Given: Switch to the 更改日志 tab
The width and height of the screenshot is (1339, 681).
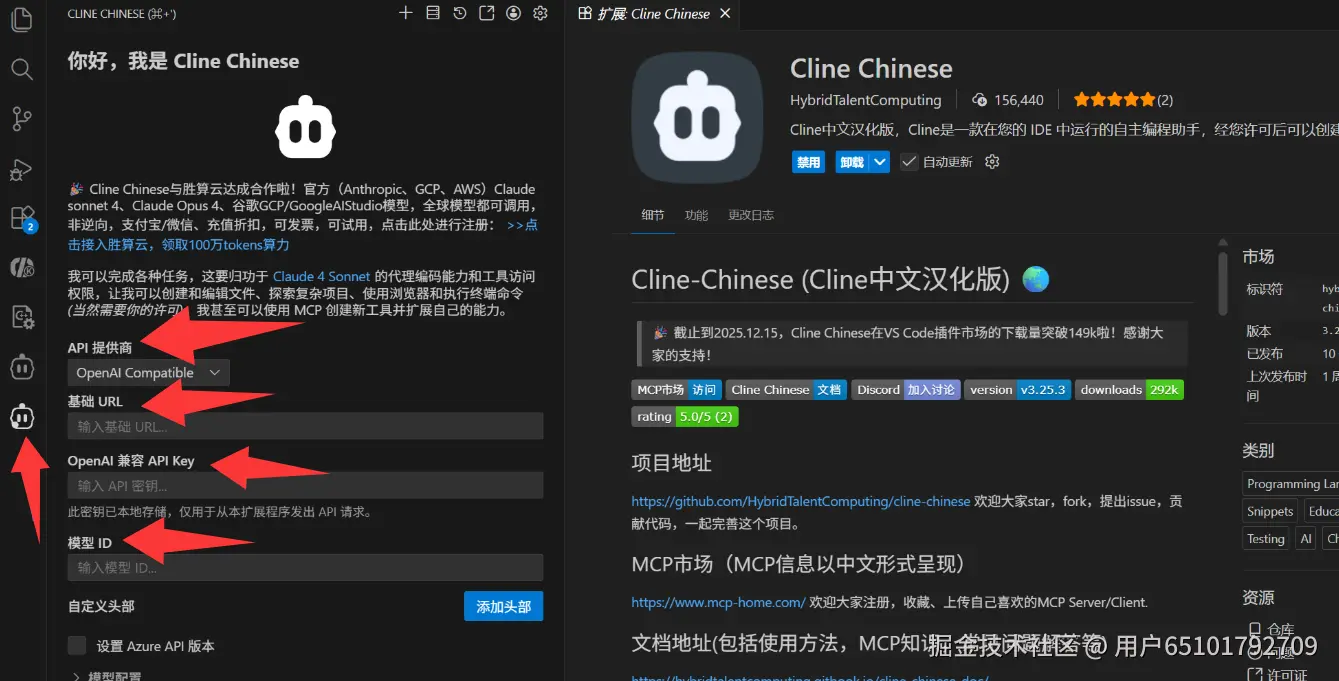Looking at the screenshot, I should (751, 215).
